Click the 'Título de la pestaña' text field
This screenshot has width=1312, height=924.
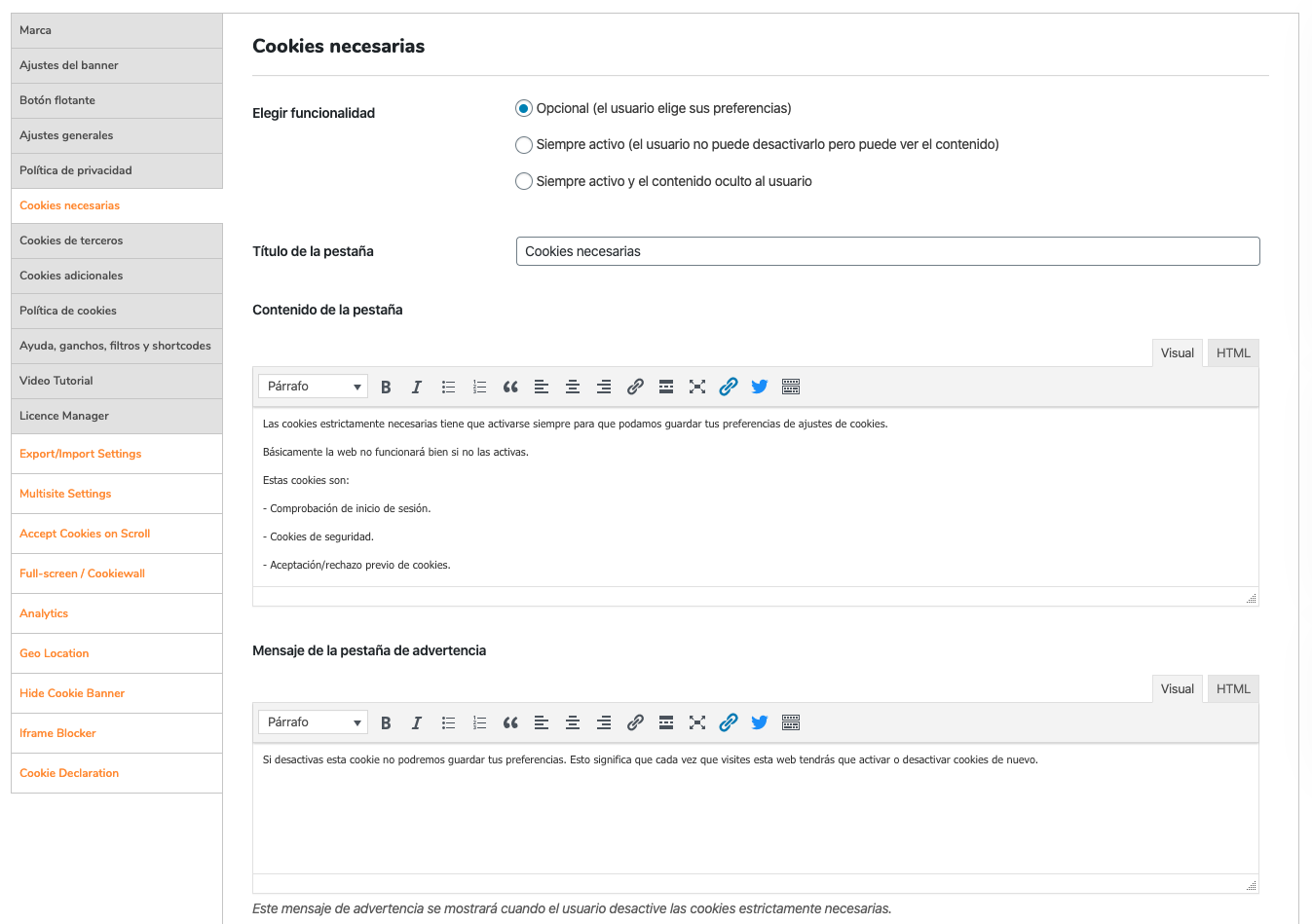887,251
